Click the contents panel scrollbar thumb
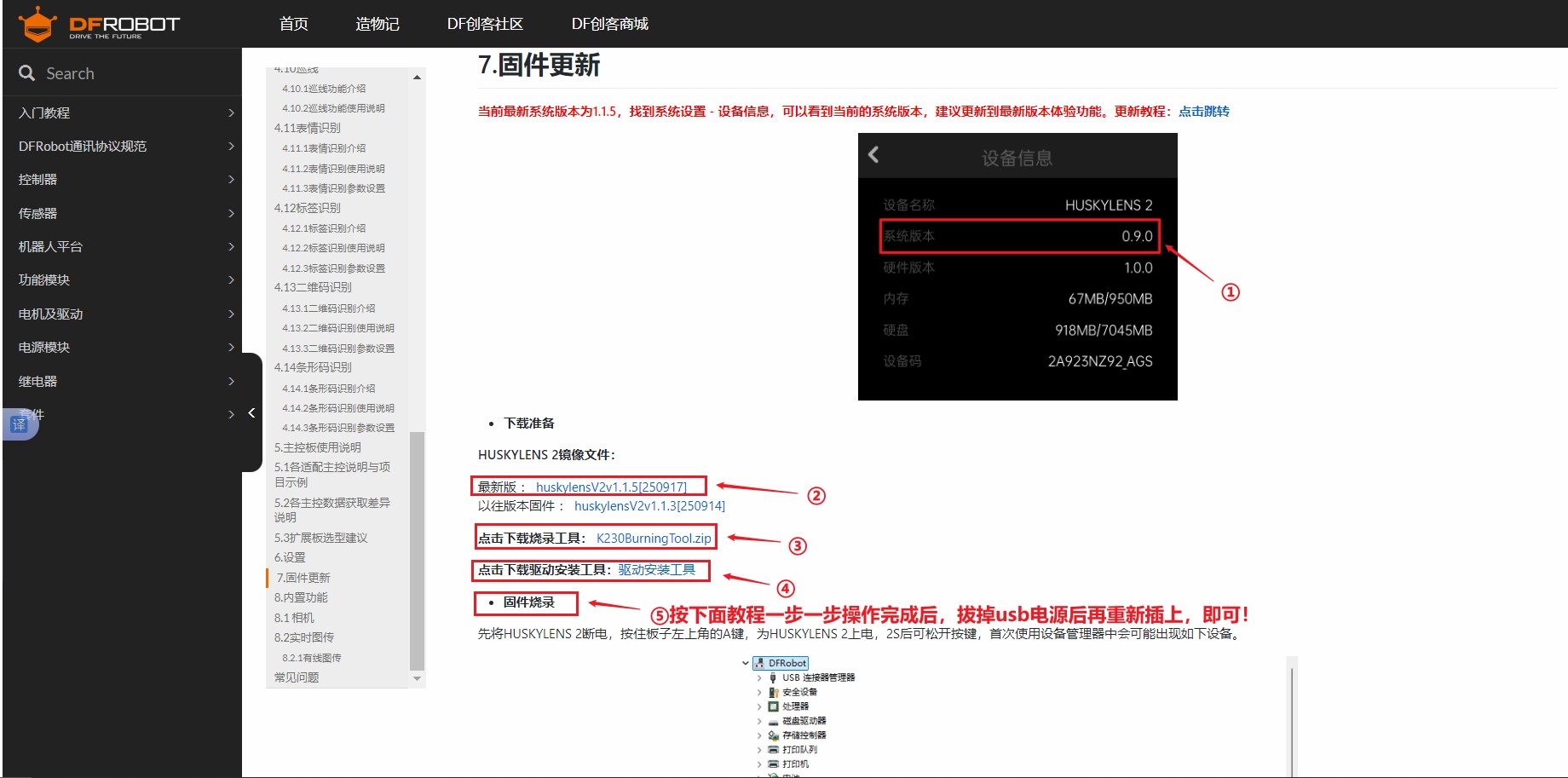 (x=417, y=551)
